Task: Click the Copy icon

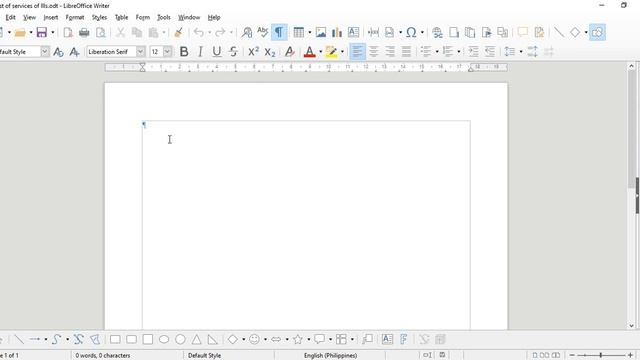Action: (137, 32)
